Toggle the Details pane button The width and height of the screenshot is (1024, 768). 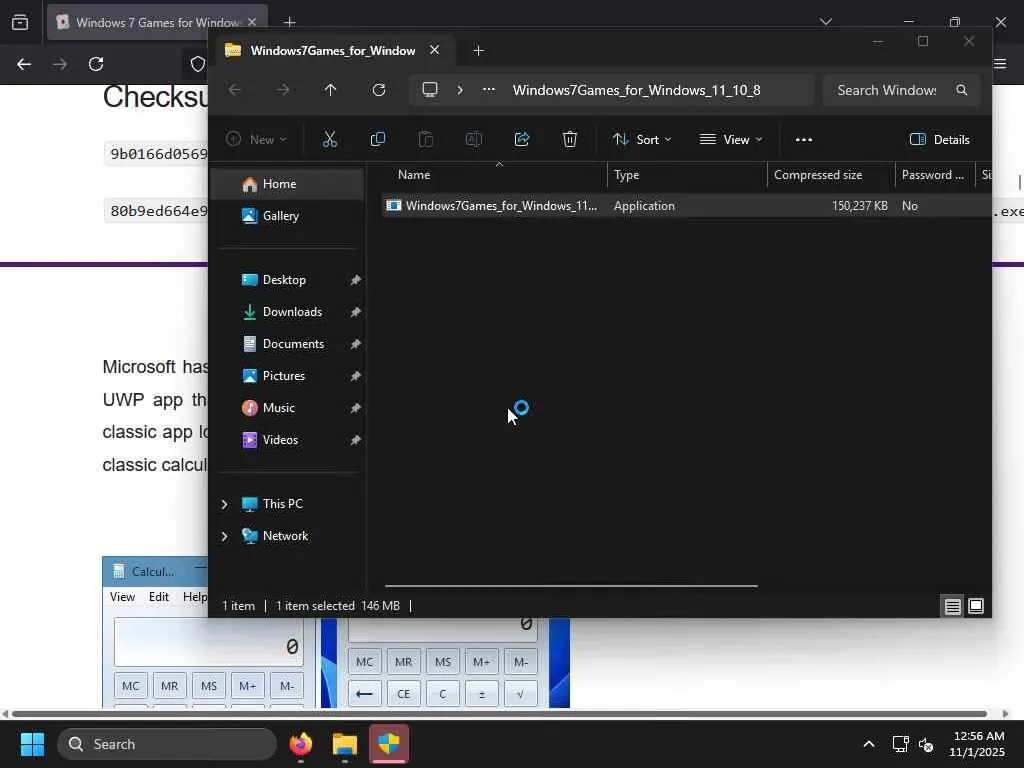pyautogui.click(x=939, y=140)
